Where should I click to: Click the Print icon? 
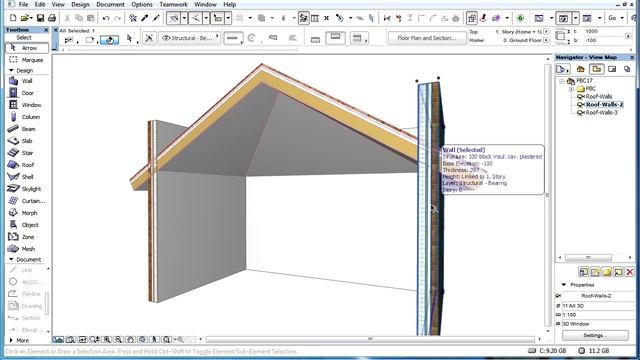coord(52,18)
